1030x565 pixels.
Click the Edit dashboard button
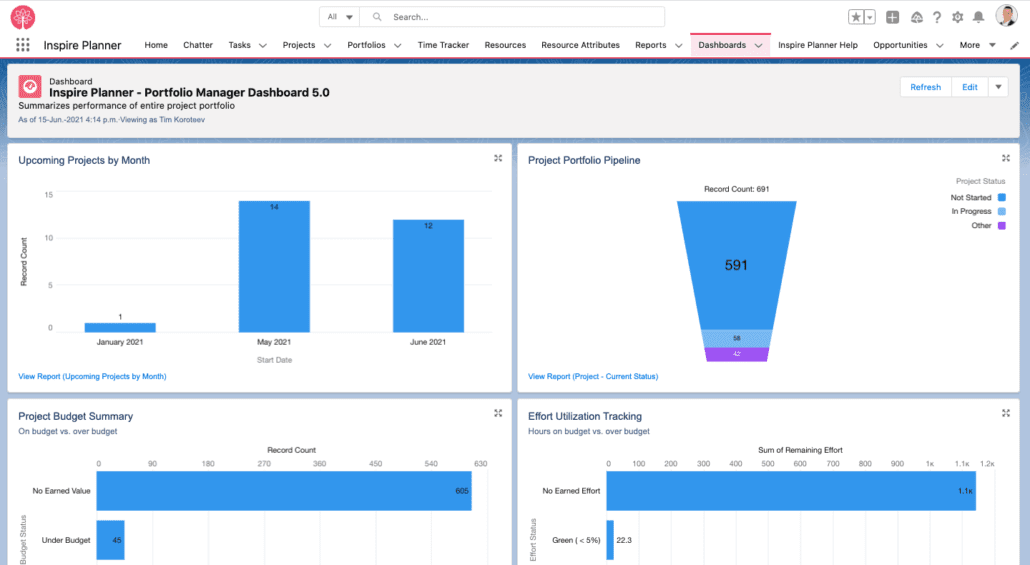point(970,87)
